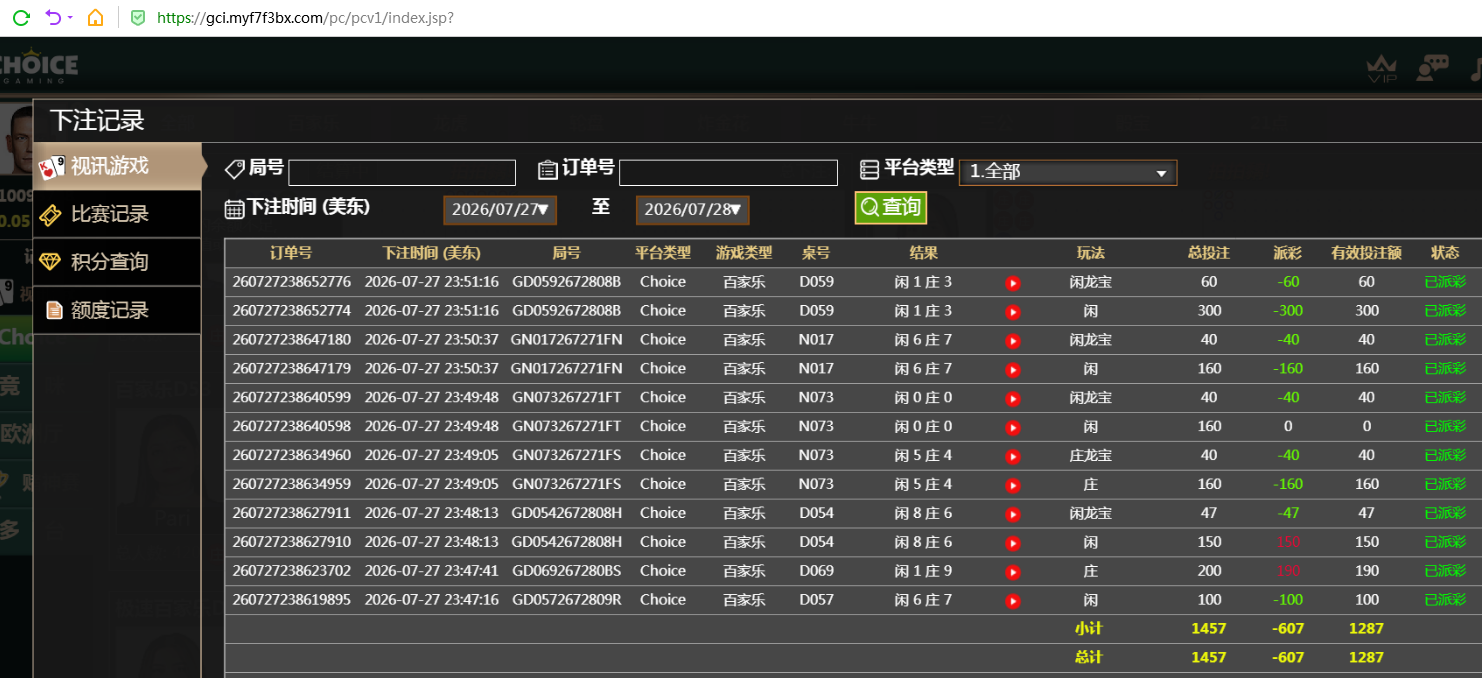Open the 额度记录 tab

tap(118, 310)
